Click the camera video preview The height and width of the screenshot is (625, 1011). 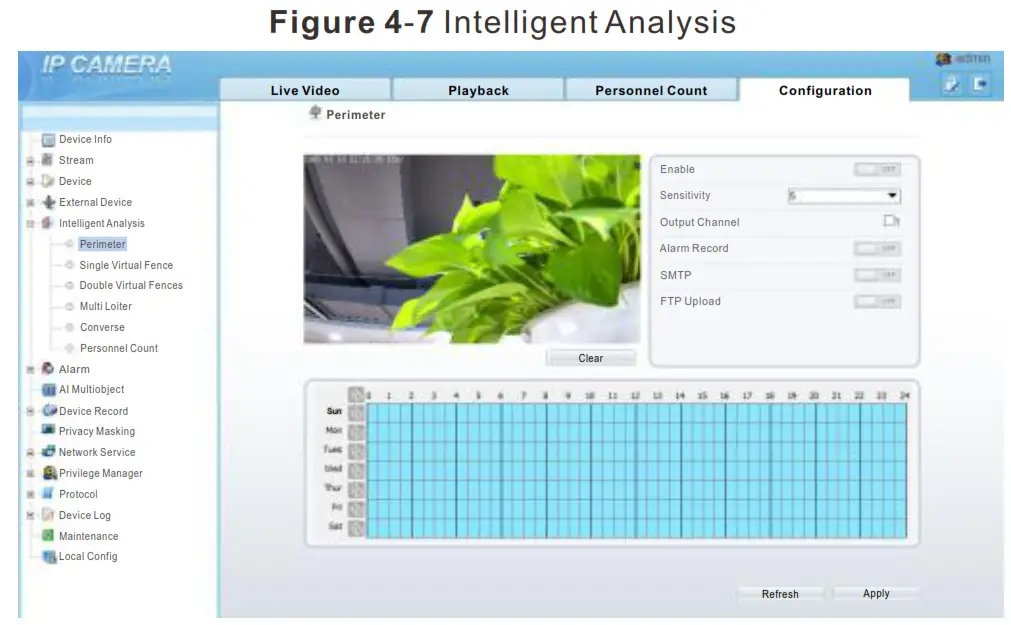click(472, 249)
